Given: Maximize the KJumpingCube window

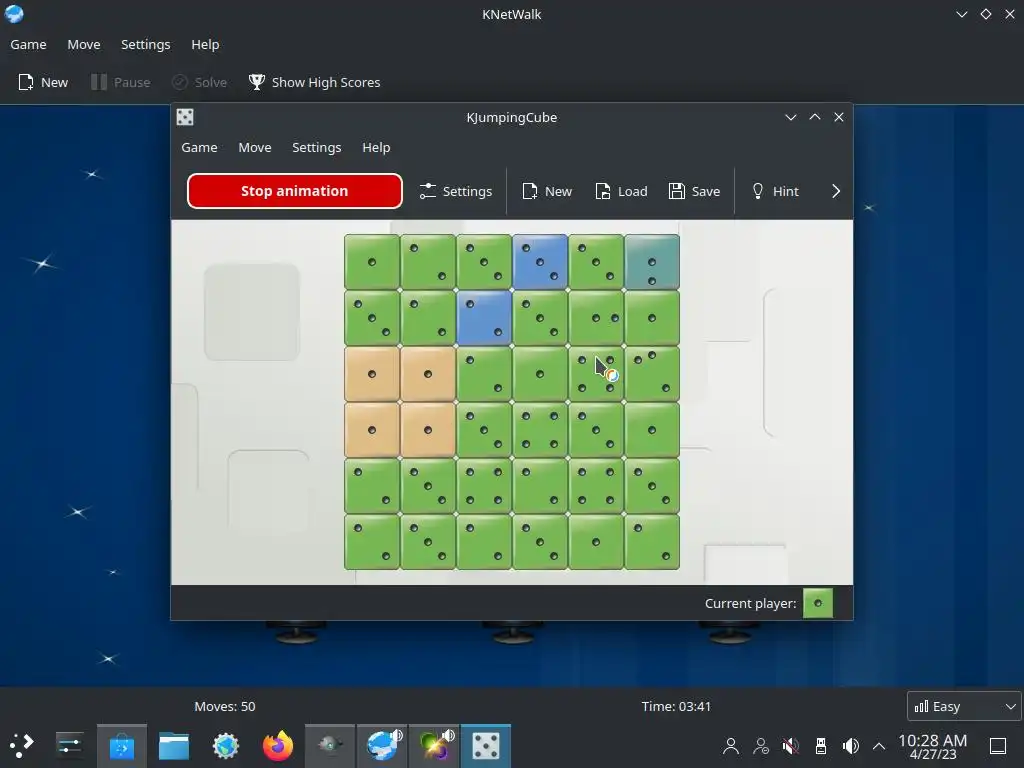Looking at the screenshot, I should click(x=815, y=117).
